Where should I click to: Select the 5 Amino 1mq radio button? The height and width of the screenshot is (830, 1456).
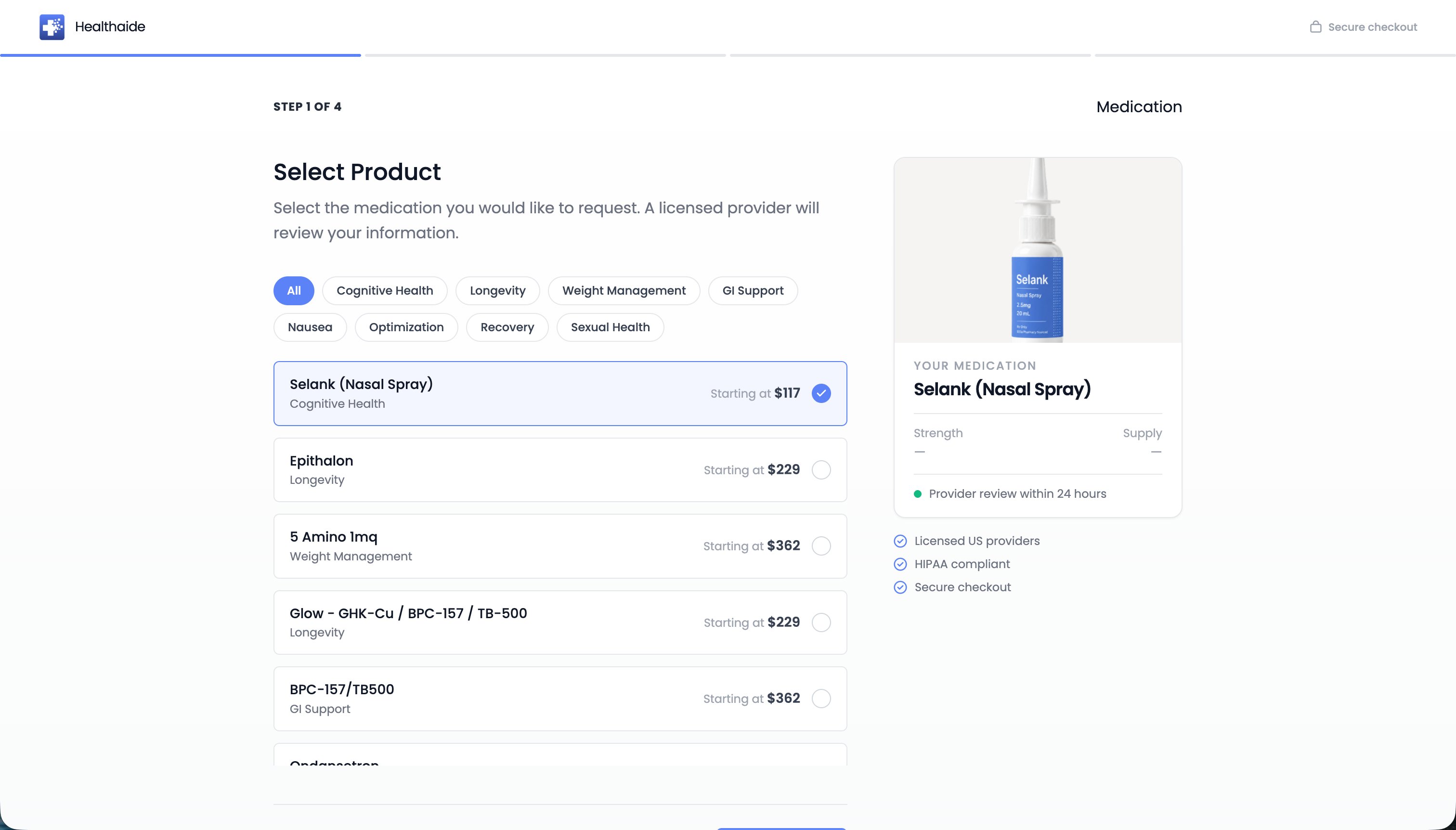821,546
